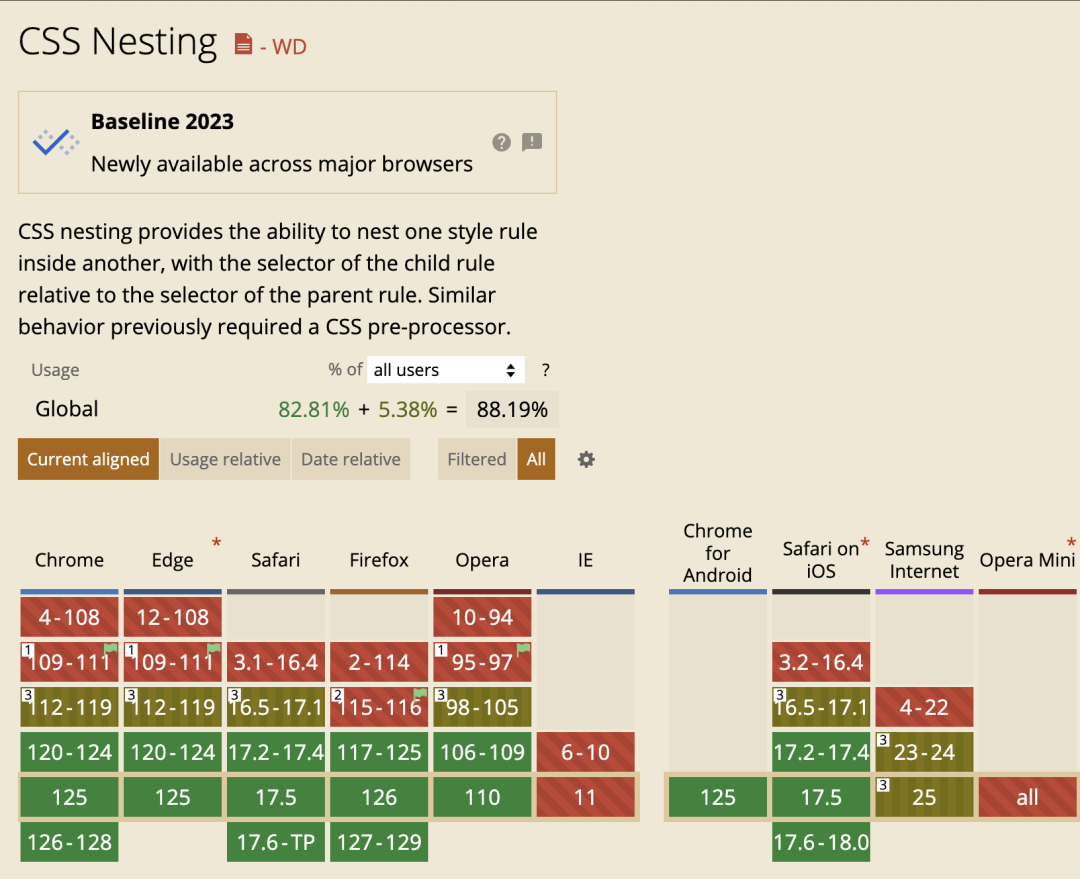Select IE version cell 6-10
1080x879 pixels.
click(585, 752)
